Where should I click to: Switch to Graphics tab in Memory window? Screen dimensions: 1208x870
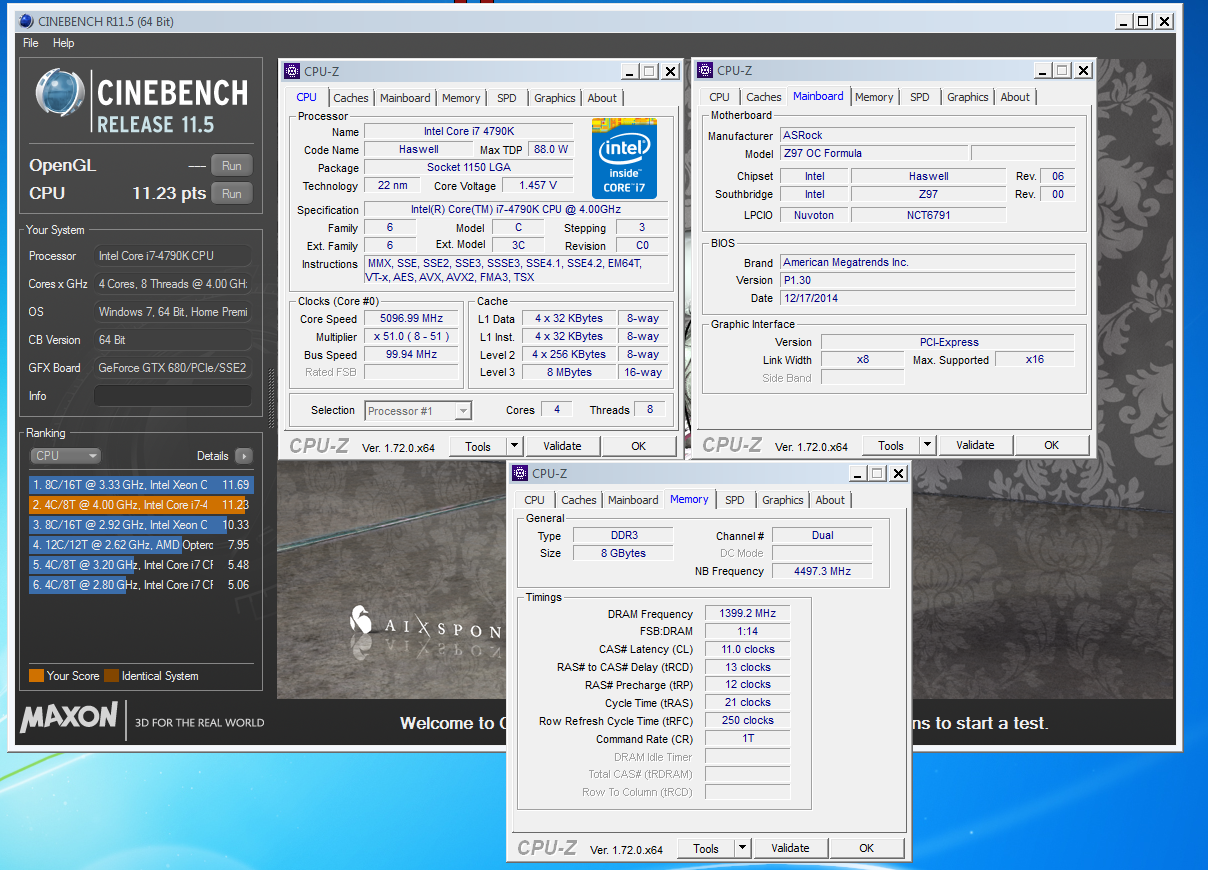point(783,500)
